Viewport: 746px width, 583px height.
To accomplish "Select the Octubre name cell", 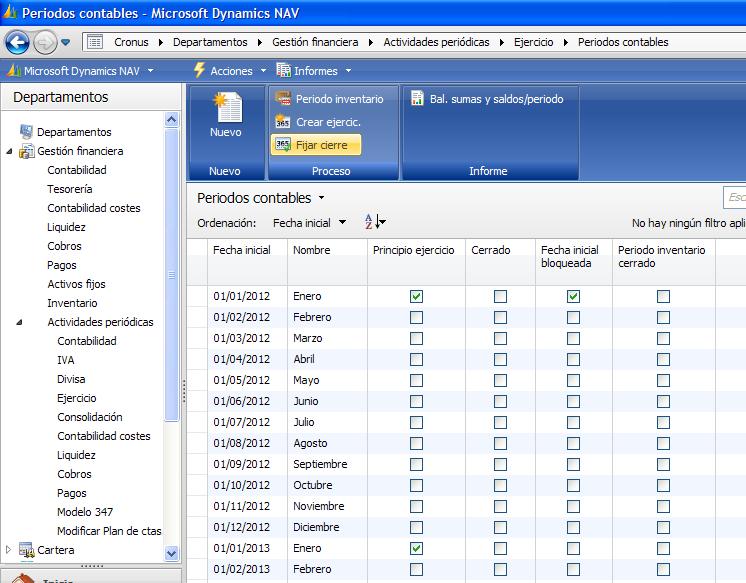I will [x=327, y=485].
